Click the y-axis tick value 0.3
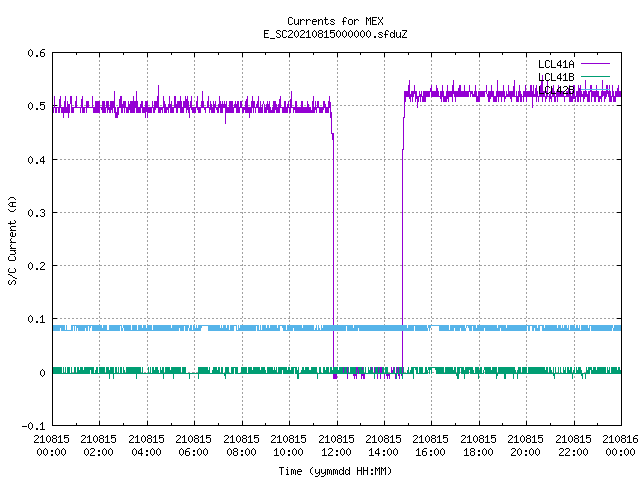 [36, 213]
